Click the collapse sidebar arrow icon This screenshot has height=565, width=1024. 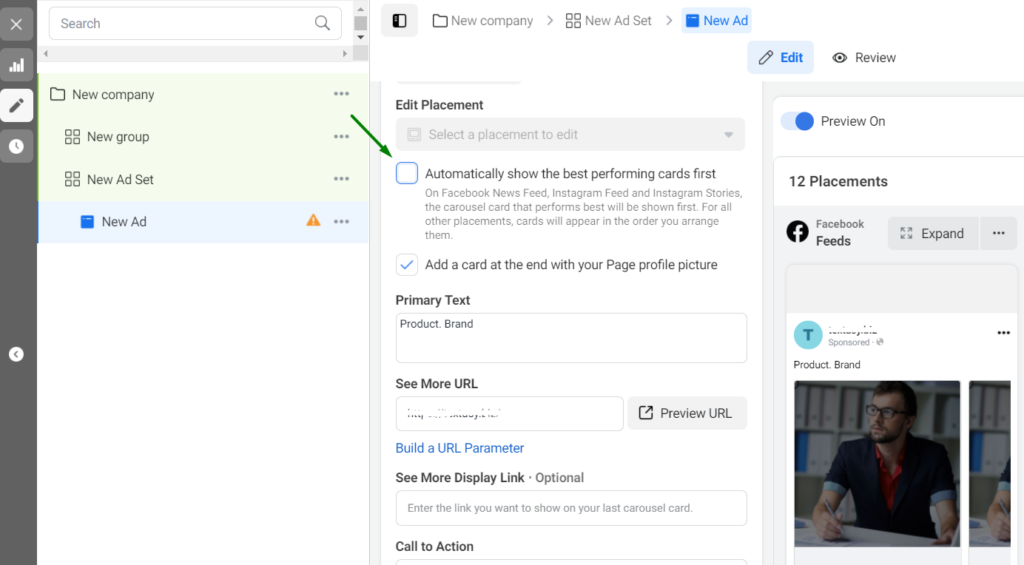(x=16, y=354)
